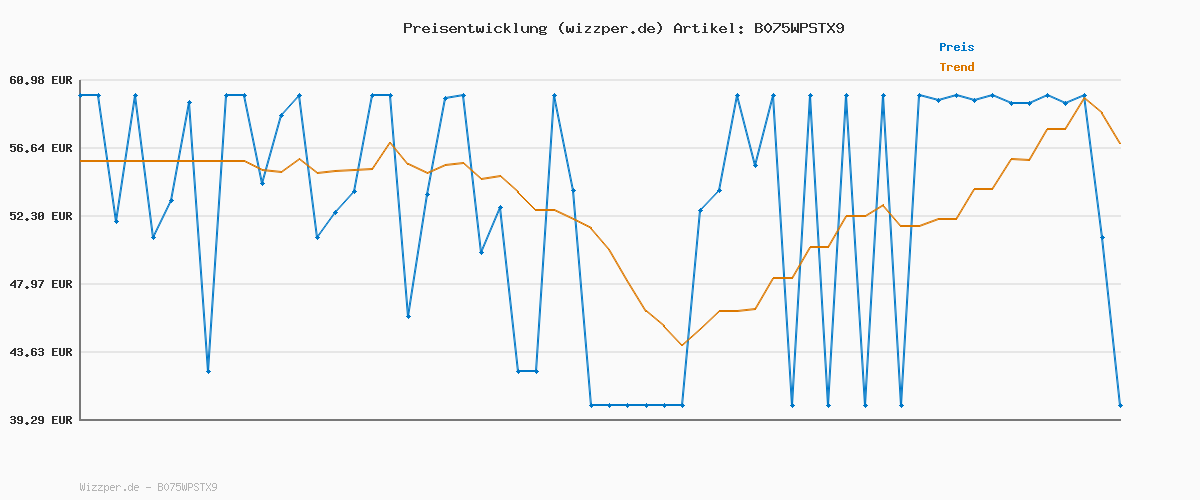Click the Wizzper.de watermark in bottom corner
The height and width of the screenshot is (500, 1200).
point(148,488)
